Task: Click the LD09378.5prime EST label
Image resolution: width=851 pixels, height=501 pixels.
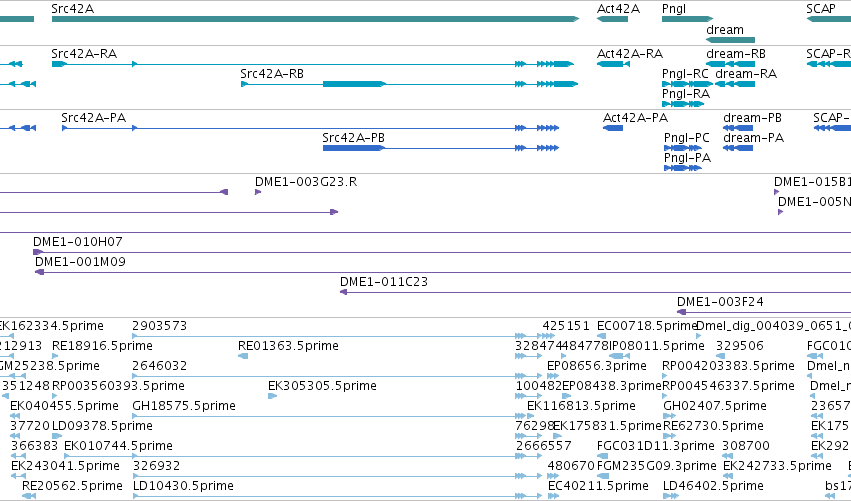Action: 102,427
